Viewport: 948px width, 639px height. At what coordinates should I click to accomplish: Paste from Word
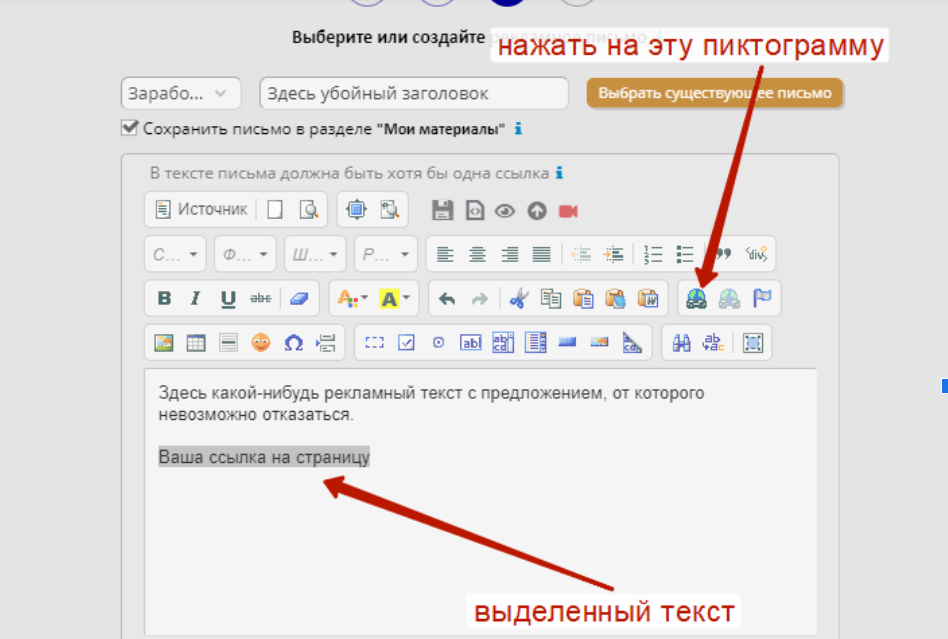pos(648,299)
